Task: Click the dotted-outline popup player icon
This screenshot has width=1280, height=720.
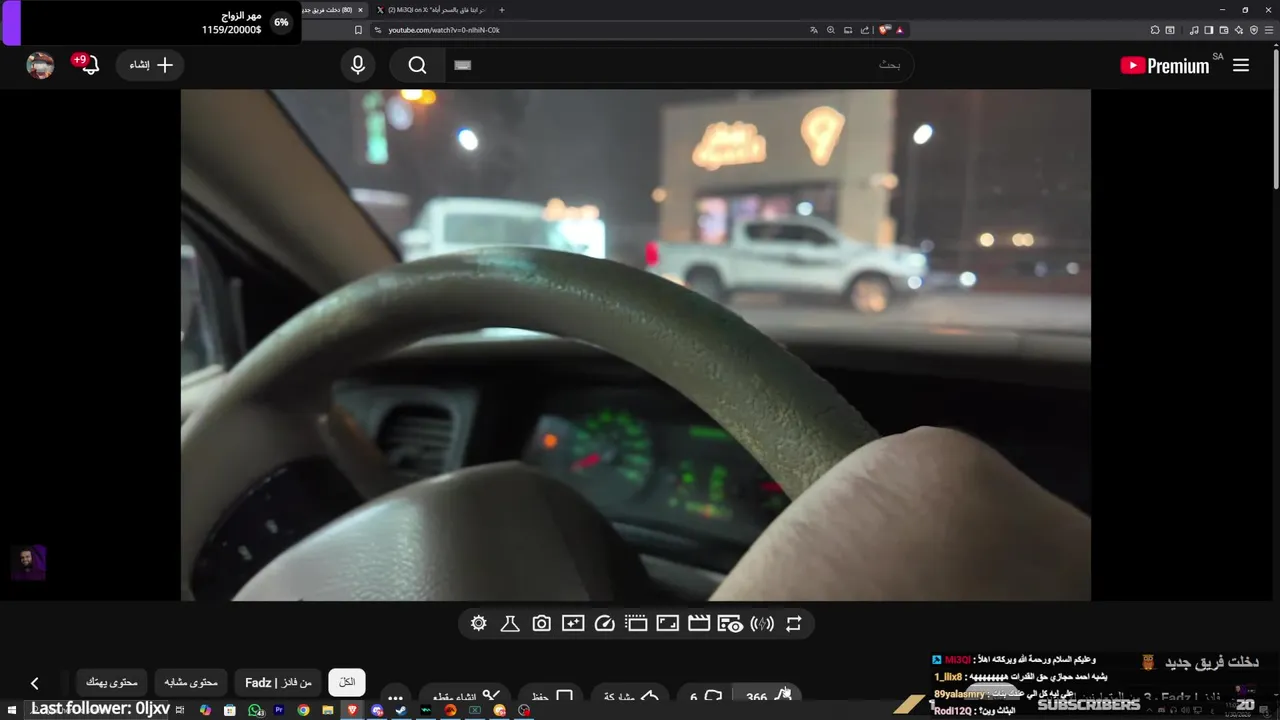Action: tap(636, 624)
